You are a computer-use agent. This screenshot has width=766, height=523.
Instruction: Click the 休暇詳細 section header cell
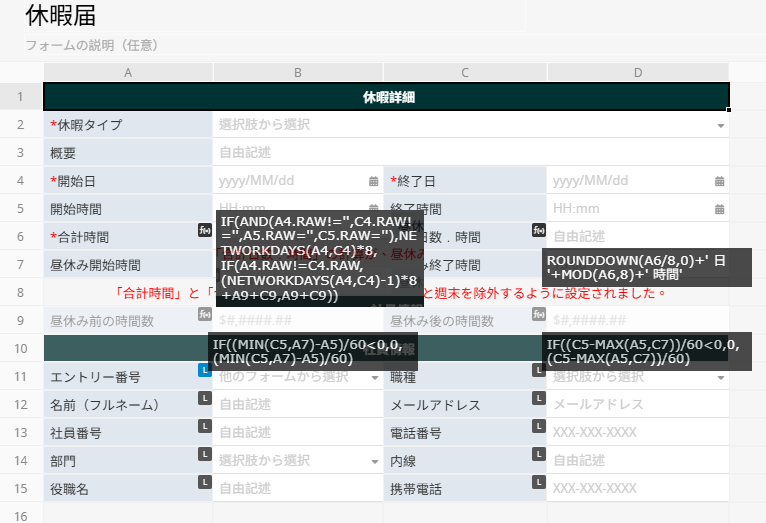387,97
